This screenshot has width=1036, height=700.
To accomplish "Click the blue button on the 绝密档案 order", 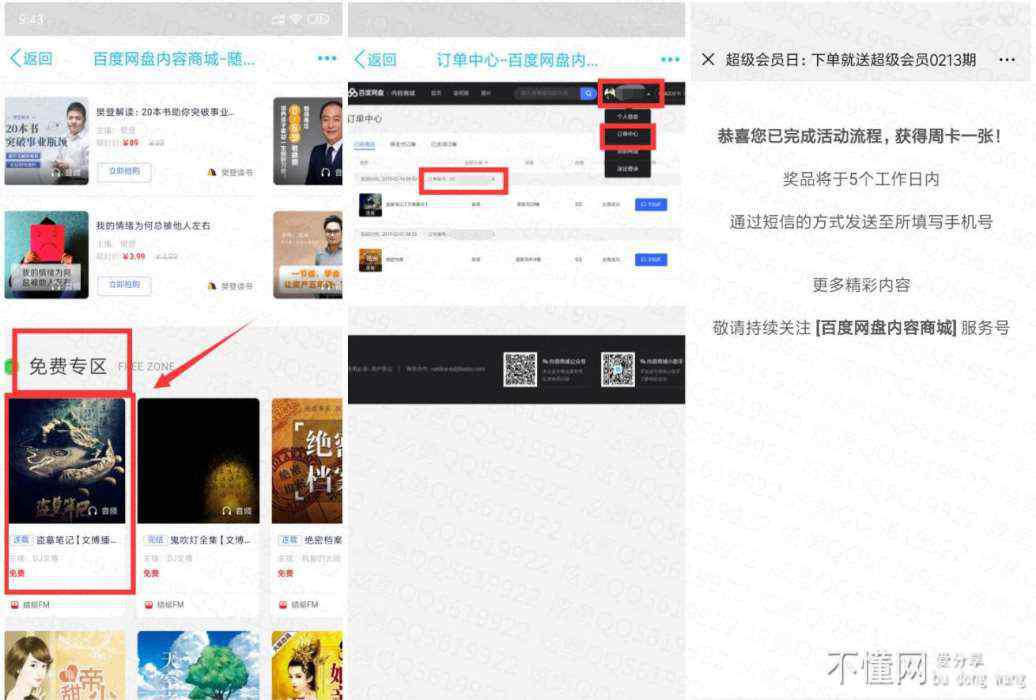I will pyautogui.click(x=651, y=260).
